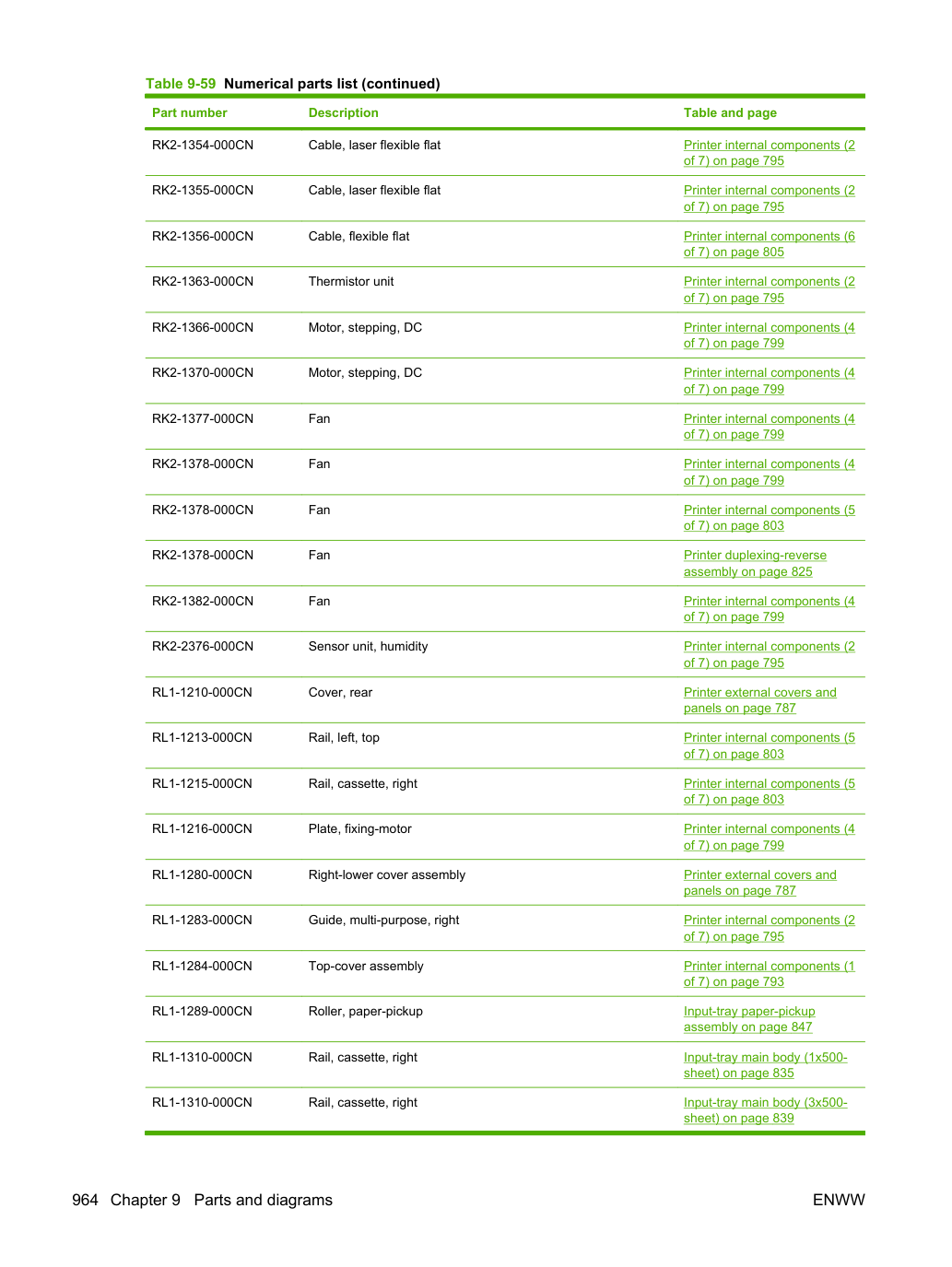This screenshot has width=952, height=1267.
Task: Open Cover, rear external covers link
Action: coord(759,700)
